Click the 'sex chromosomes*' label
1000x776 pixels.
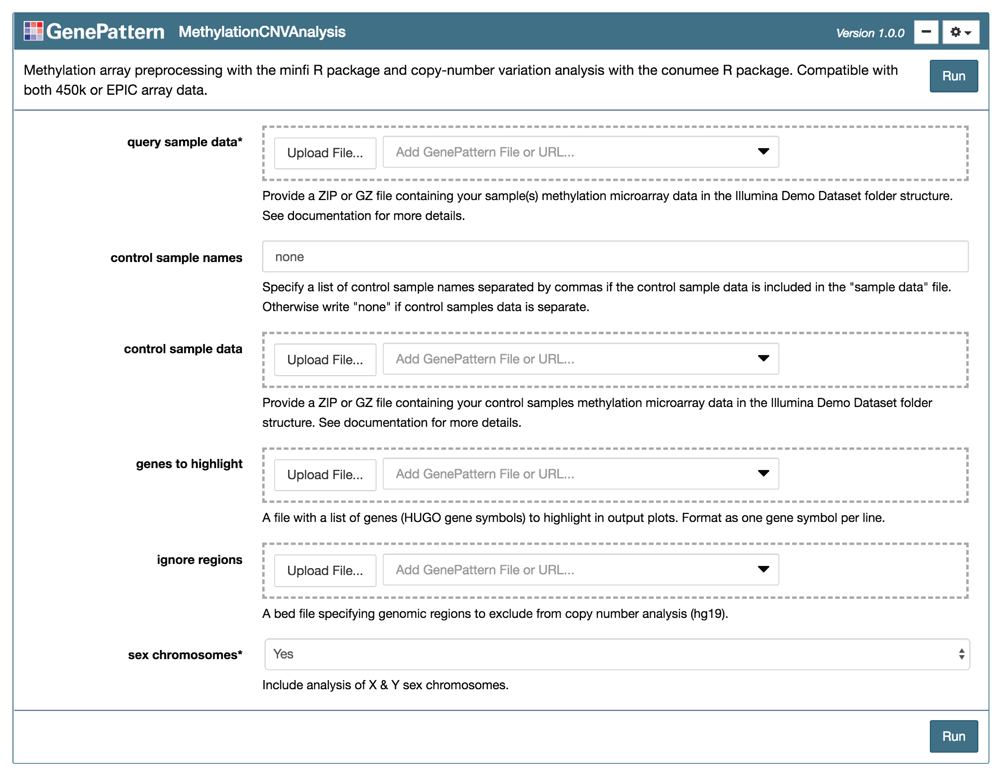(x=185, y=655)
